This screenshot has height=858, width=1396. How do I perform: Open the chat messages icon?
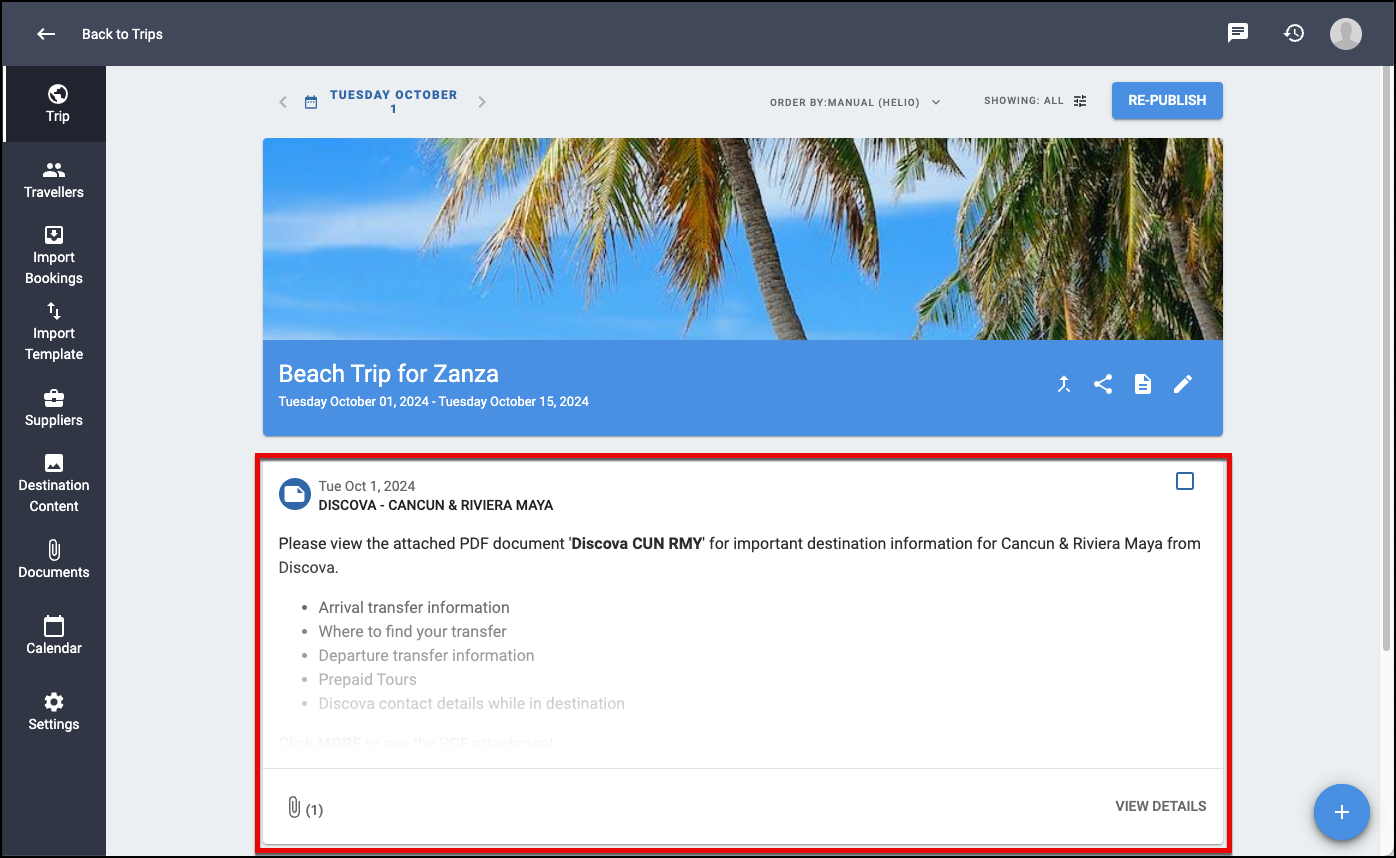[1238, 33]
